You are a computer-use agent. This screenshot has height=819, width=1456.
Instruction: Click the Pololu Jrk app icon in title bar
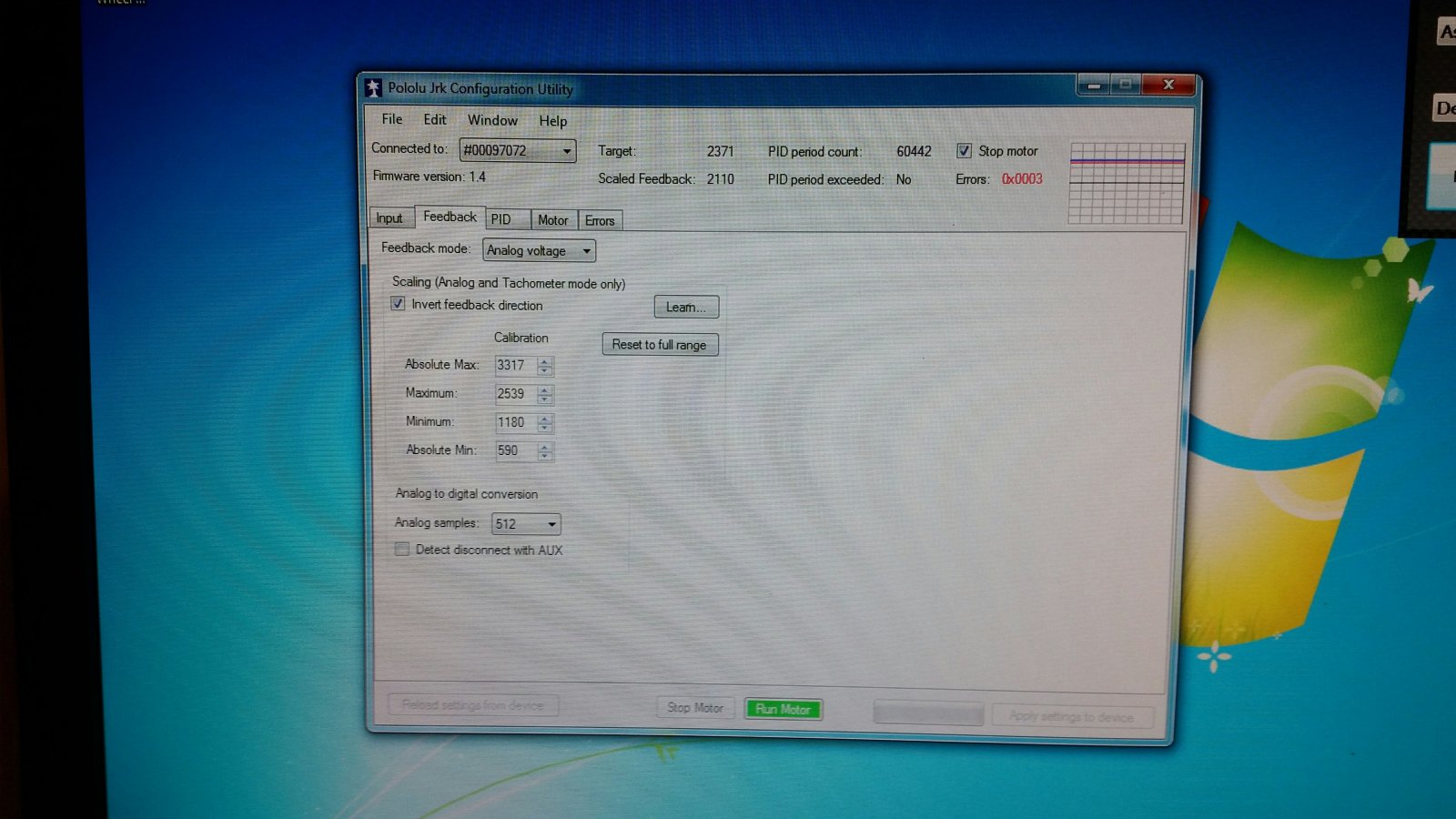tap(373, 88)
